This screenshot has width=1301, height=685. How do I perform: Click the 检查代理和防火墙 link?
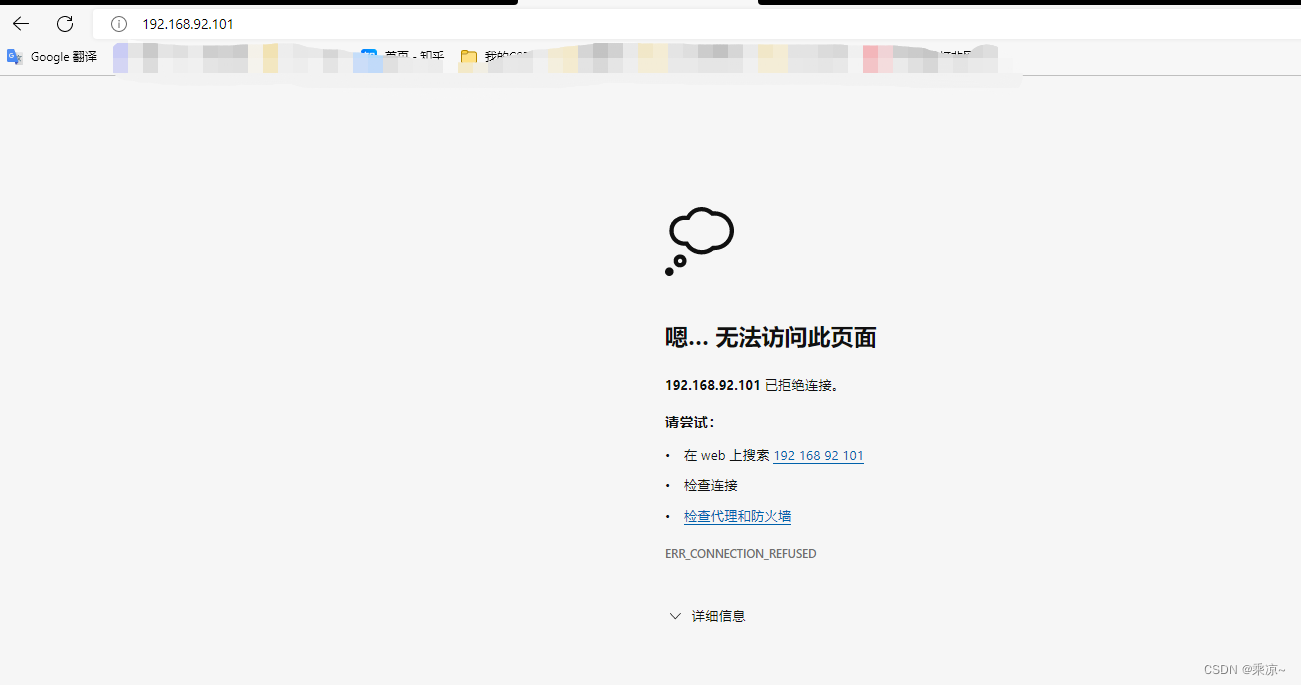coord(737,516)
